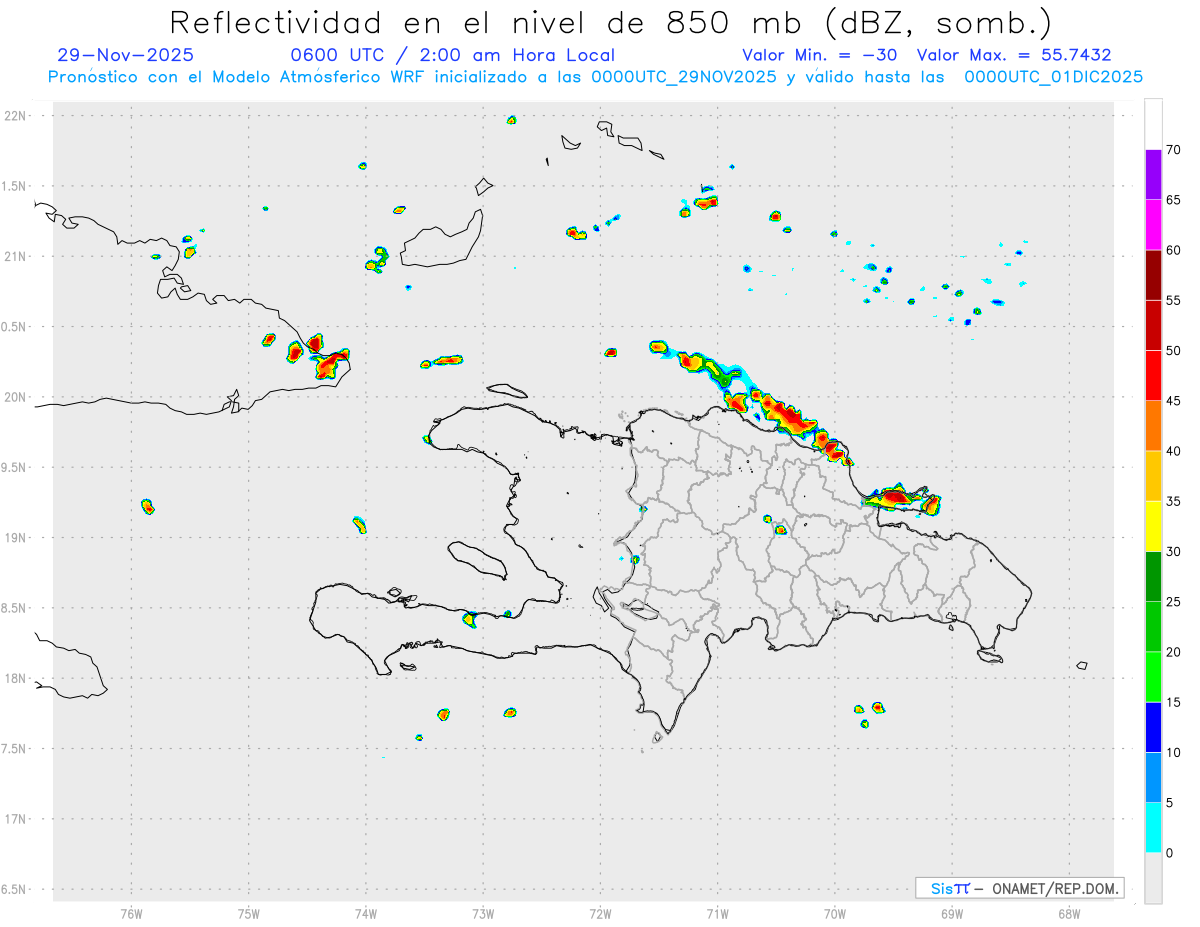Click the legend value "10"
This screenshot has width=1200, height=927.
1173,753
